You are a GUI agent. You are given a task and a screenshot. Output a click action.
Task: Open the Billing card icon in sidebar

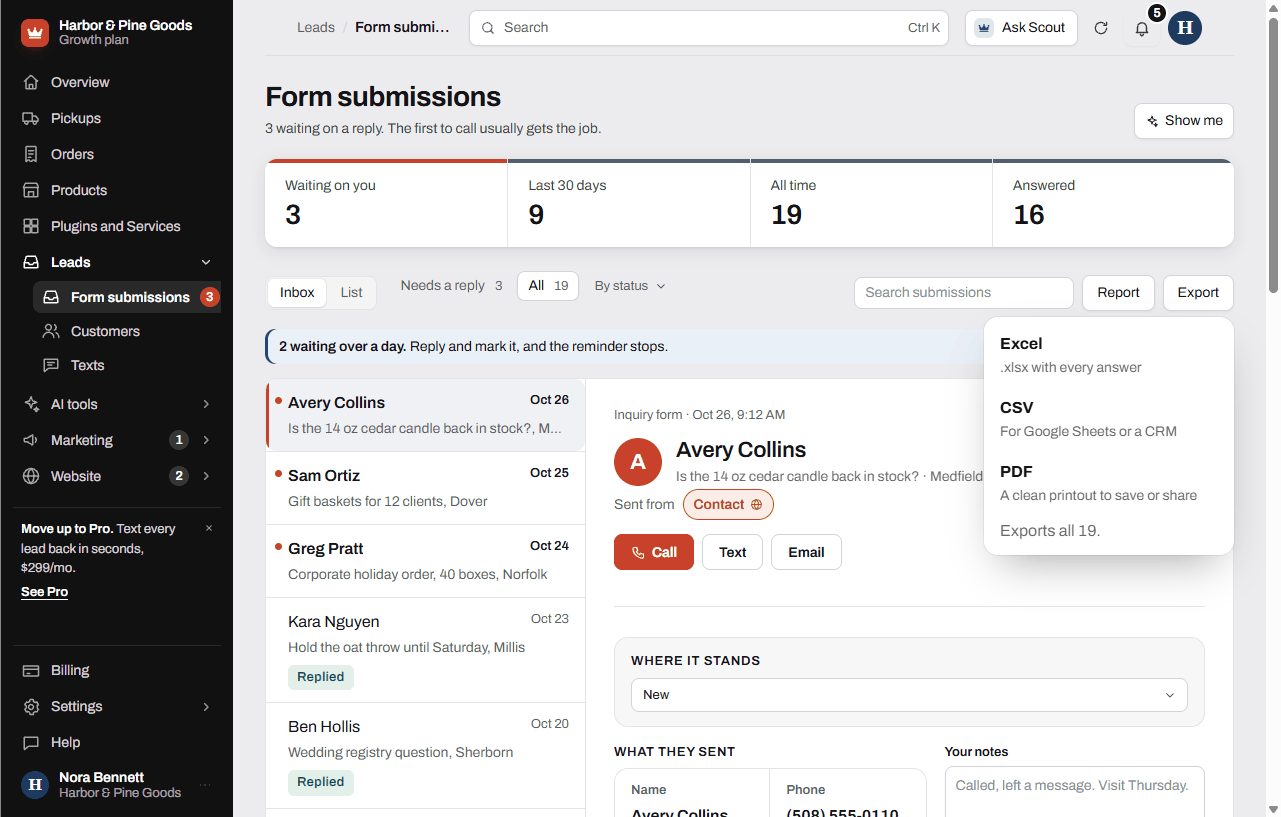click(31, 670)
